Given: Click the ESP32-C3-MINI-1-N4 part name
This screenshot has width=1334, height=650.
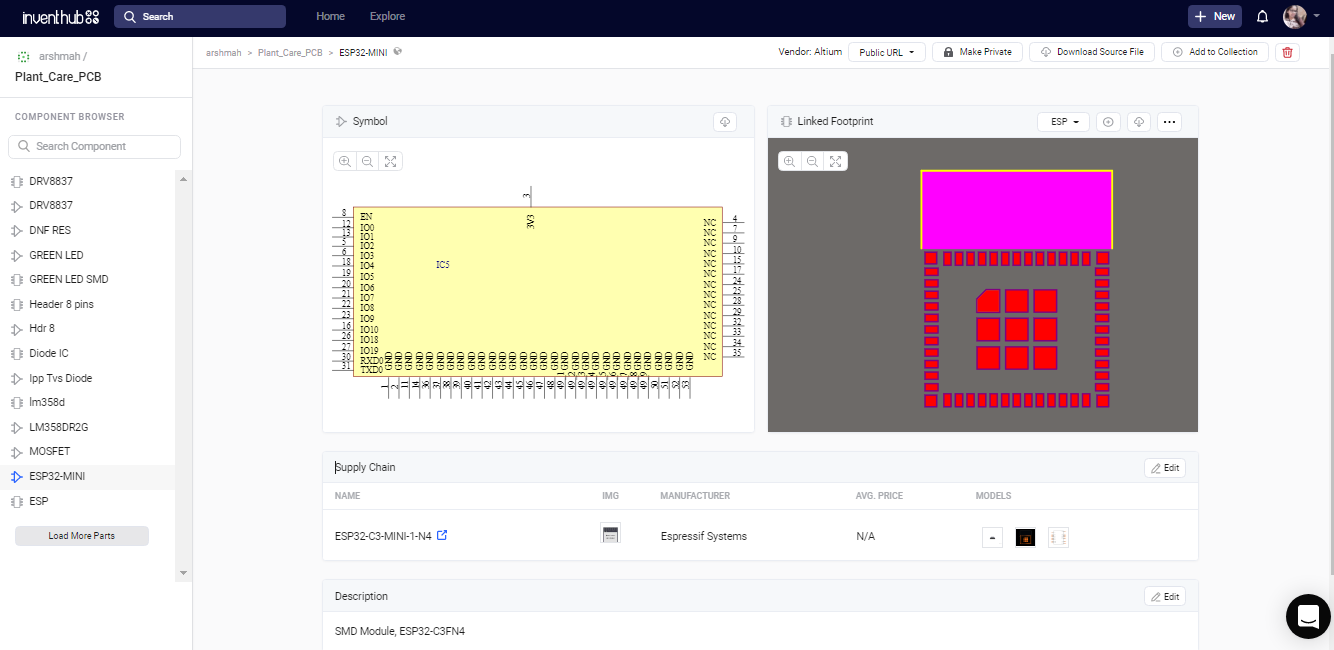Looking at the screenshot, I should coord(383,536).
